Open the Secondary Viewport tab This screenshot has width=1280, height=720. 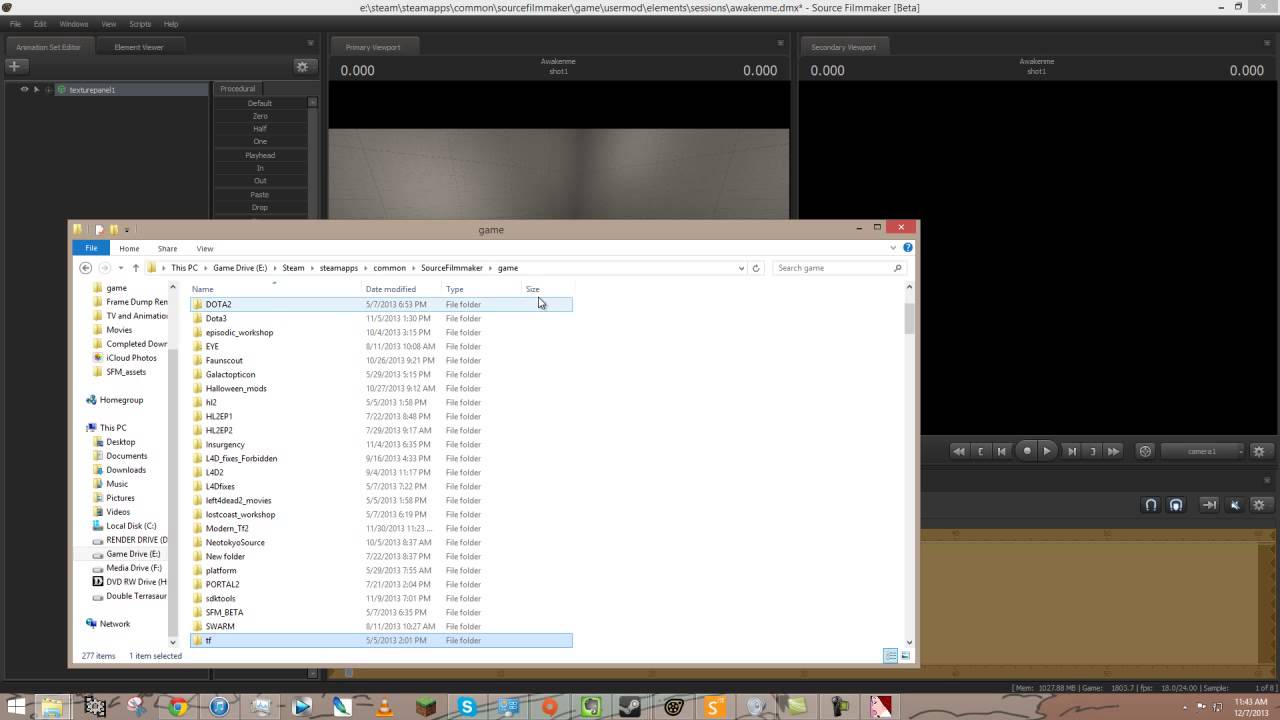click(843, 47)
